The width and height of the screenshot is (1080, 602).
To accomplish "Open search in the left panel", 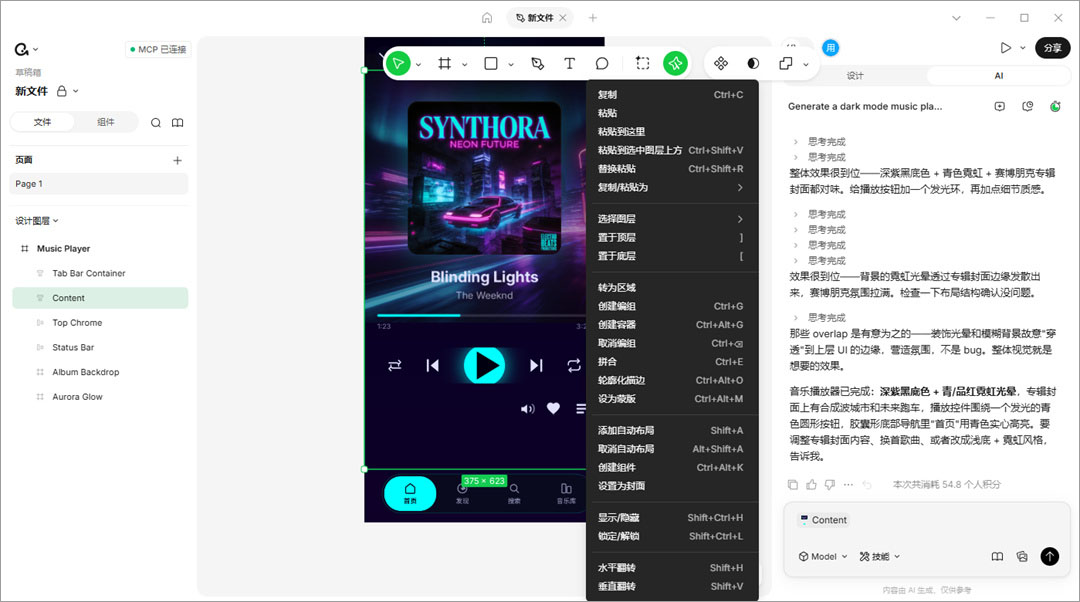I will coord(156,123).
